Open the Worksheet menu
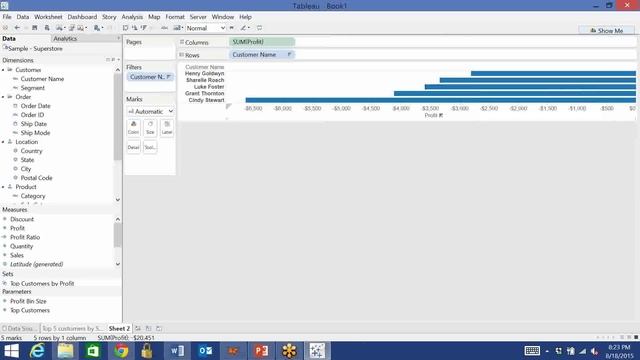Image resolution: width=640 pixels, height=360 pixels. [x=48, y=17]
